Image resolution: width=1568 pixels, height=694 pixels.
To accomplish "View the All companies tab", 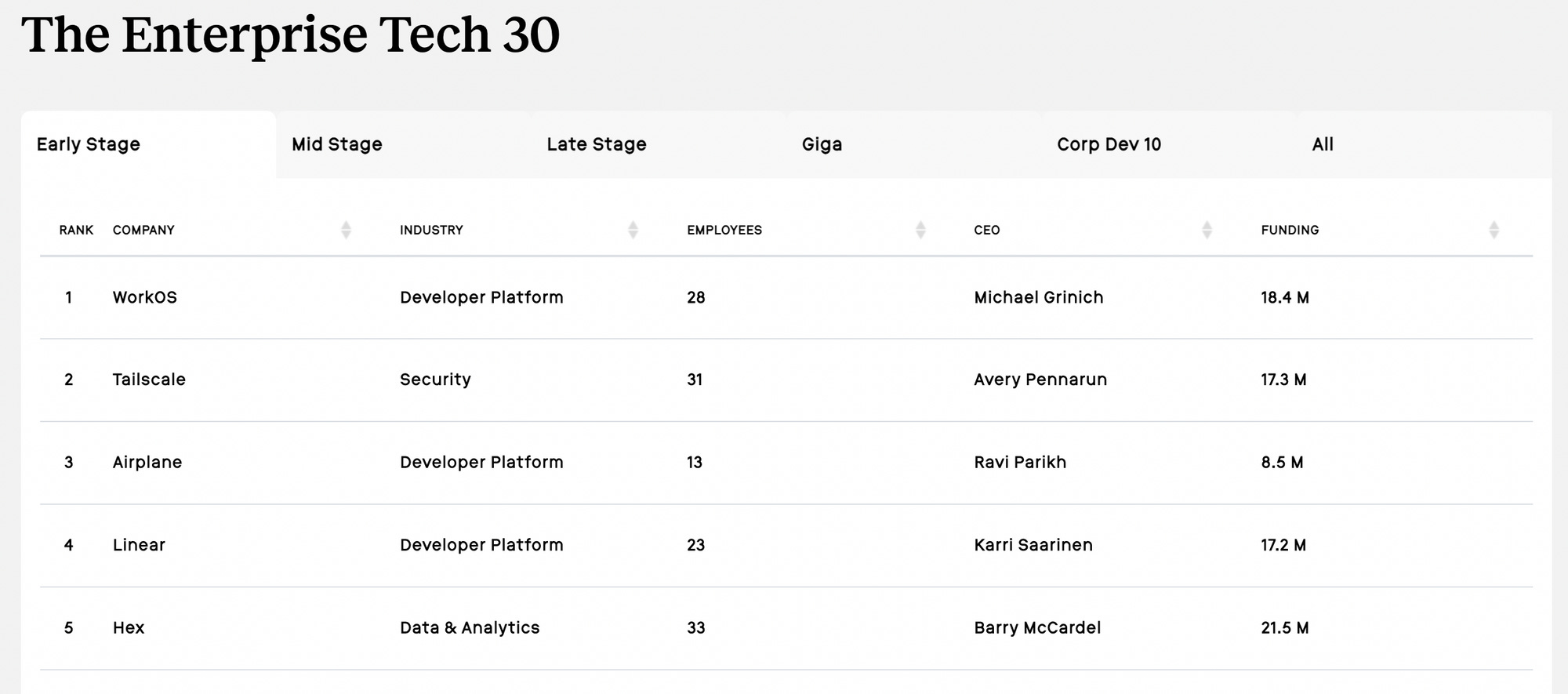I will pos(1323,144).
